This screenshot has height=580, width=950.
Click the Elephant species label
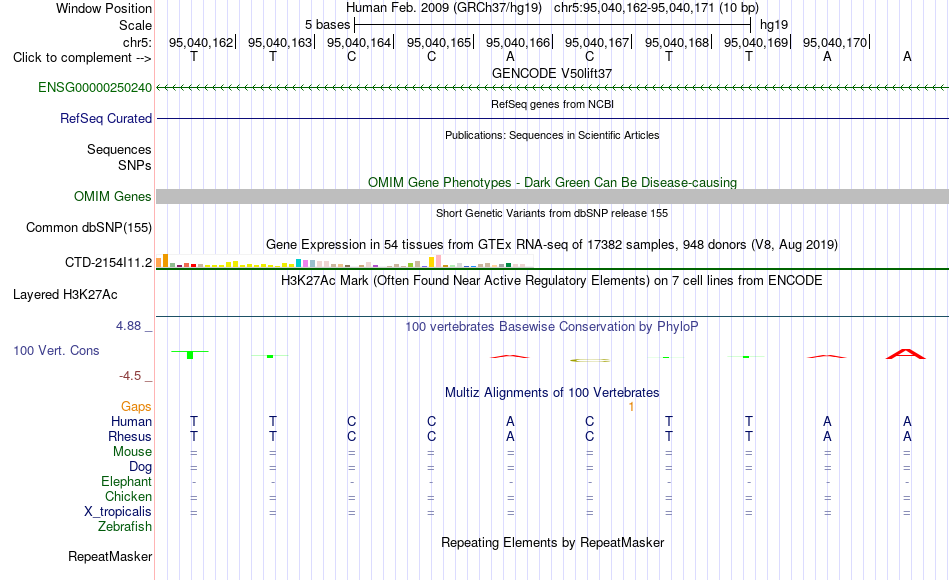point(126,482)
